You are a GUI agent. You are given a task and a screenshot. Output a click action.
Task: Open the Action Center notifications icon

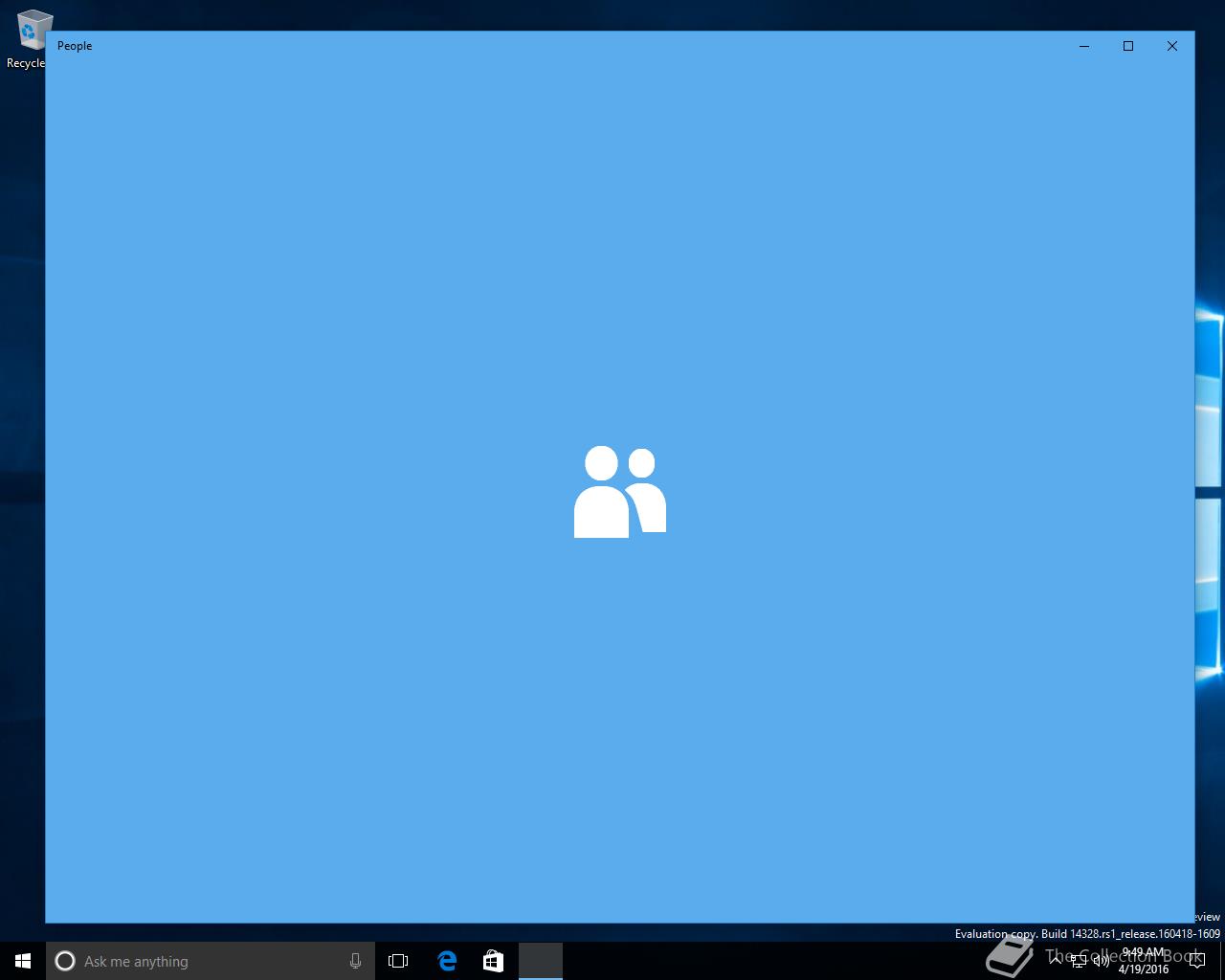point(1196,961)
